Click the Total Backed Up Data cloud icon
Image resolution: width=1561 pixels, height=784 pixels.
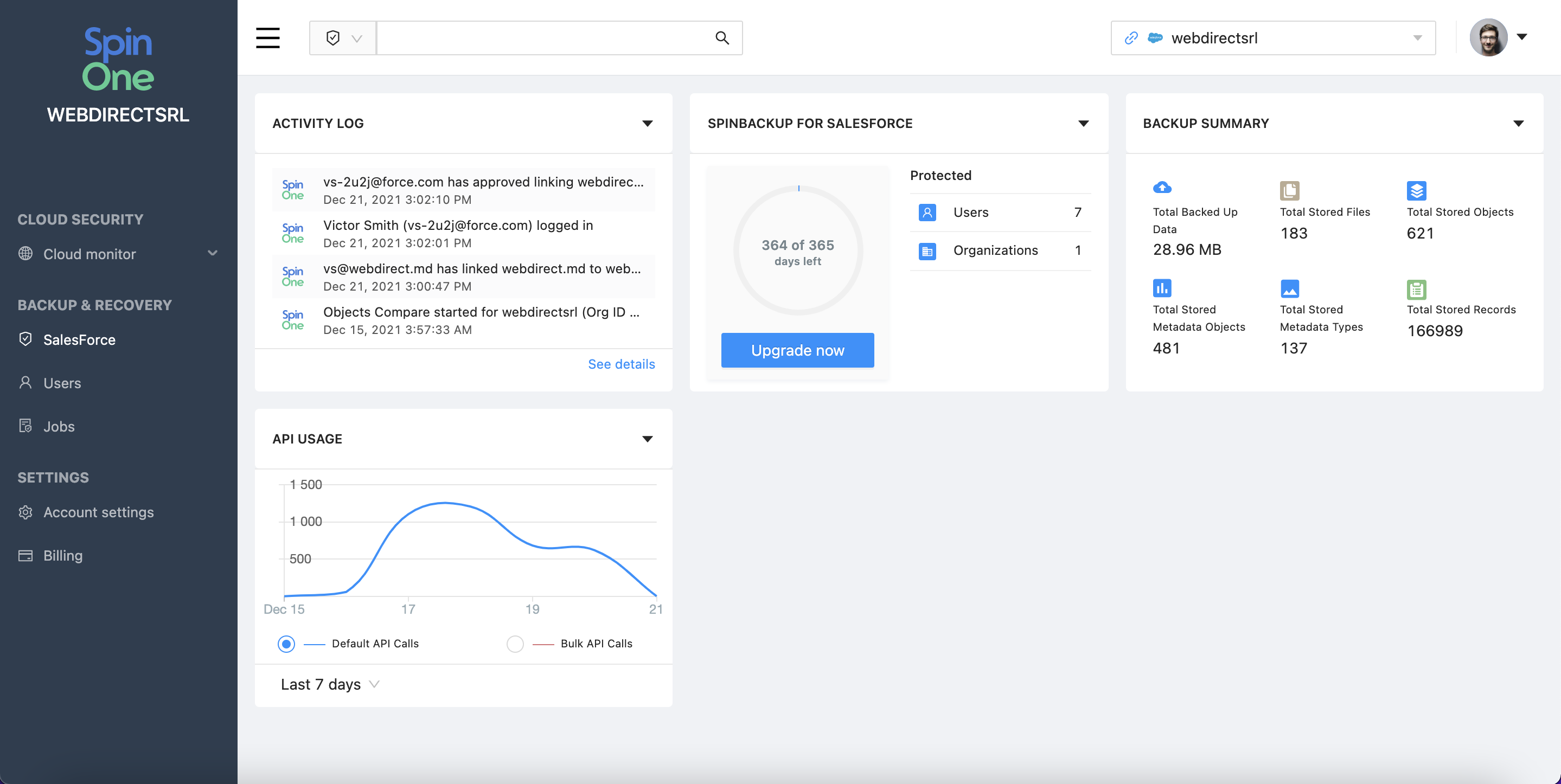[x=1162, y=188]
